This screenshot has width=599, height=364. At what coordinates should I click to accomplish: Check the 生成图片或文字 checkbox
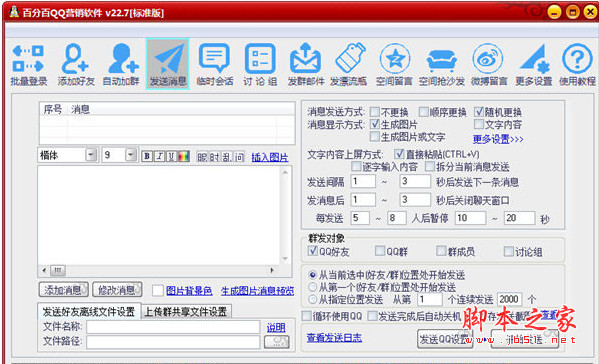pyautogui.click(x=375, y=136)
